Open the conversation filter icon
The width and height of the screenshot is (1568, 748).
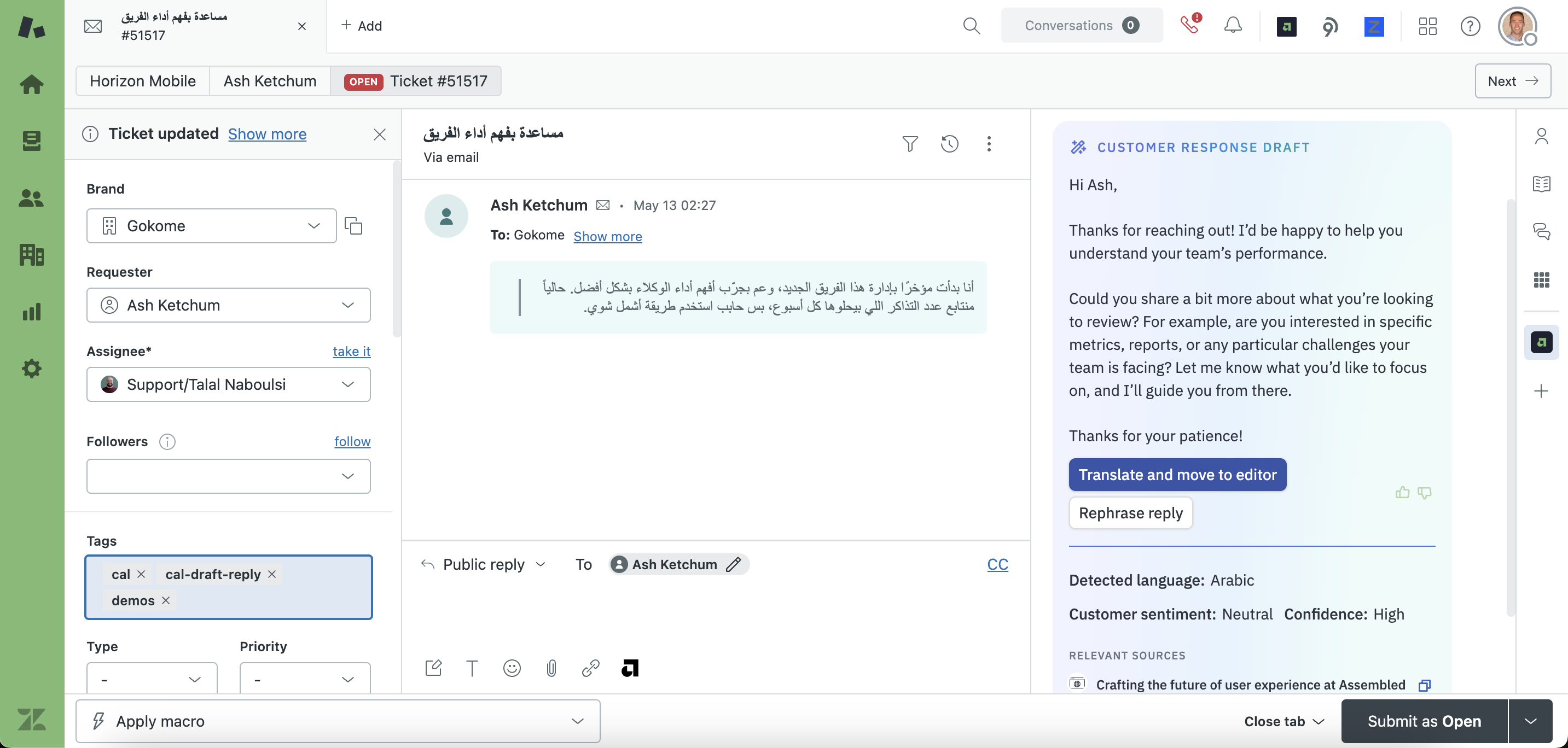910,144
